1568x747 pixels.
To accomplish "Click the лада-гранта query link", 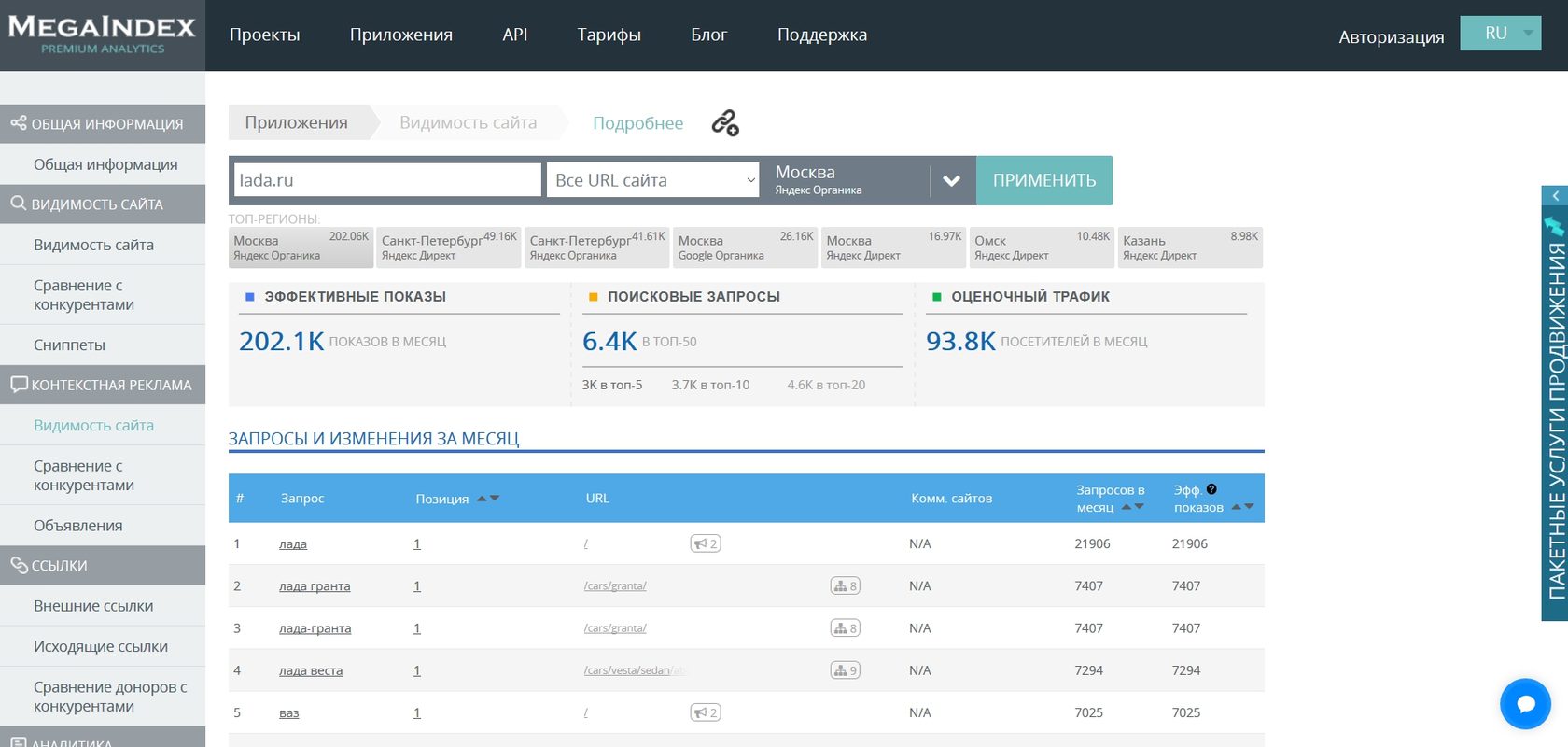I will coord(315,628).
